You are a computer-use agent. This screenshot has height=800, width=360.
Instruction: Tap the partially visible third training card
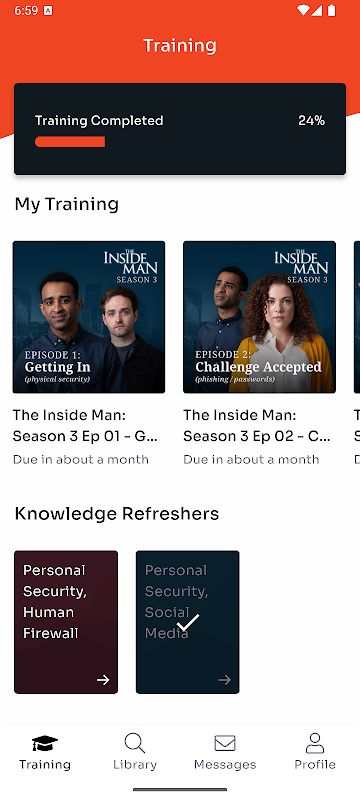pyautogui.click(x=357, y=317)
